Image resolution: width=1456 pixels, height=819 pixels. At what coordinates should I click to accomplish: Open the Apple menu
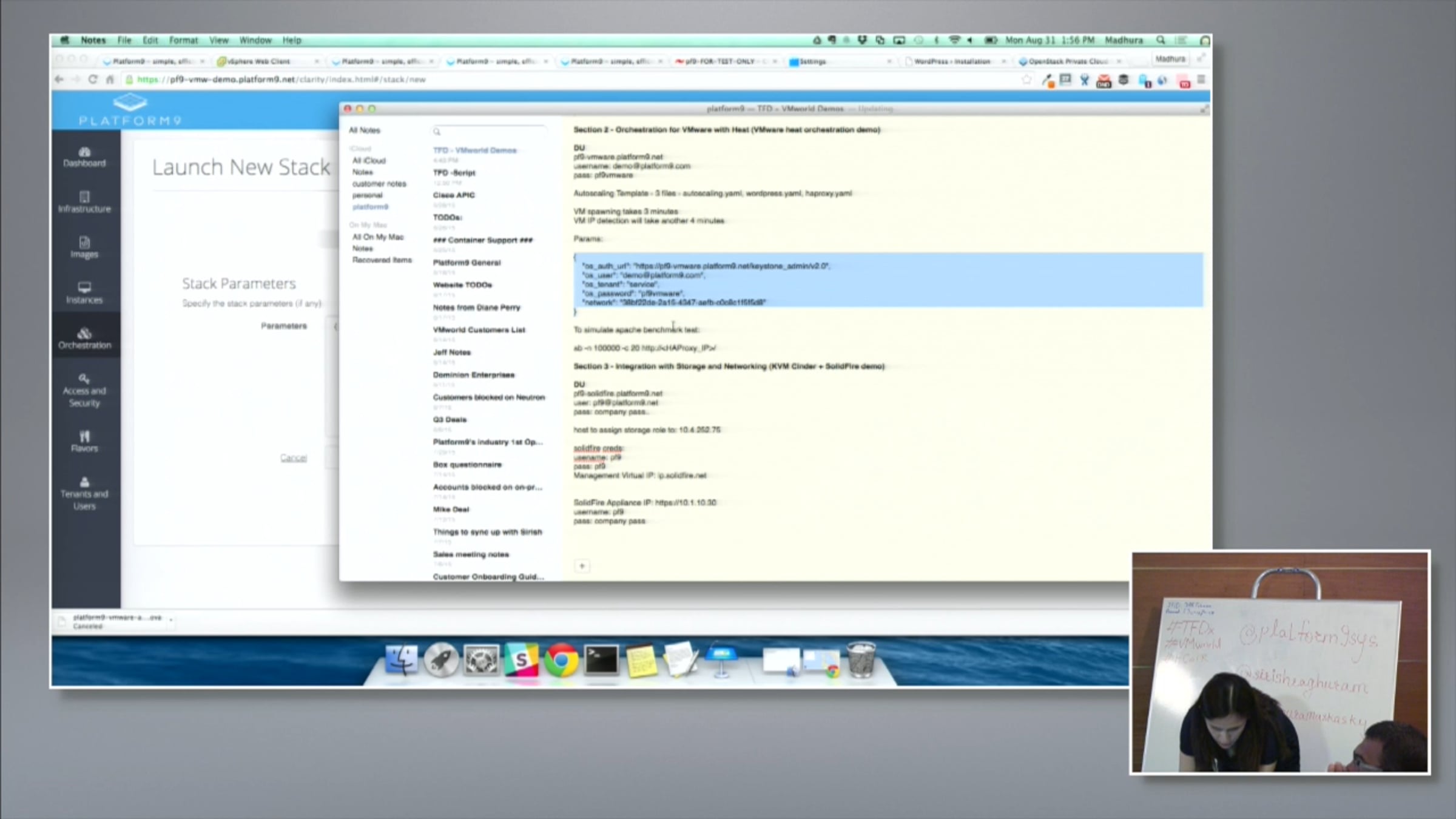[x=64, y=40]
